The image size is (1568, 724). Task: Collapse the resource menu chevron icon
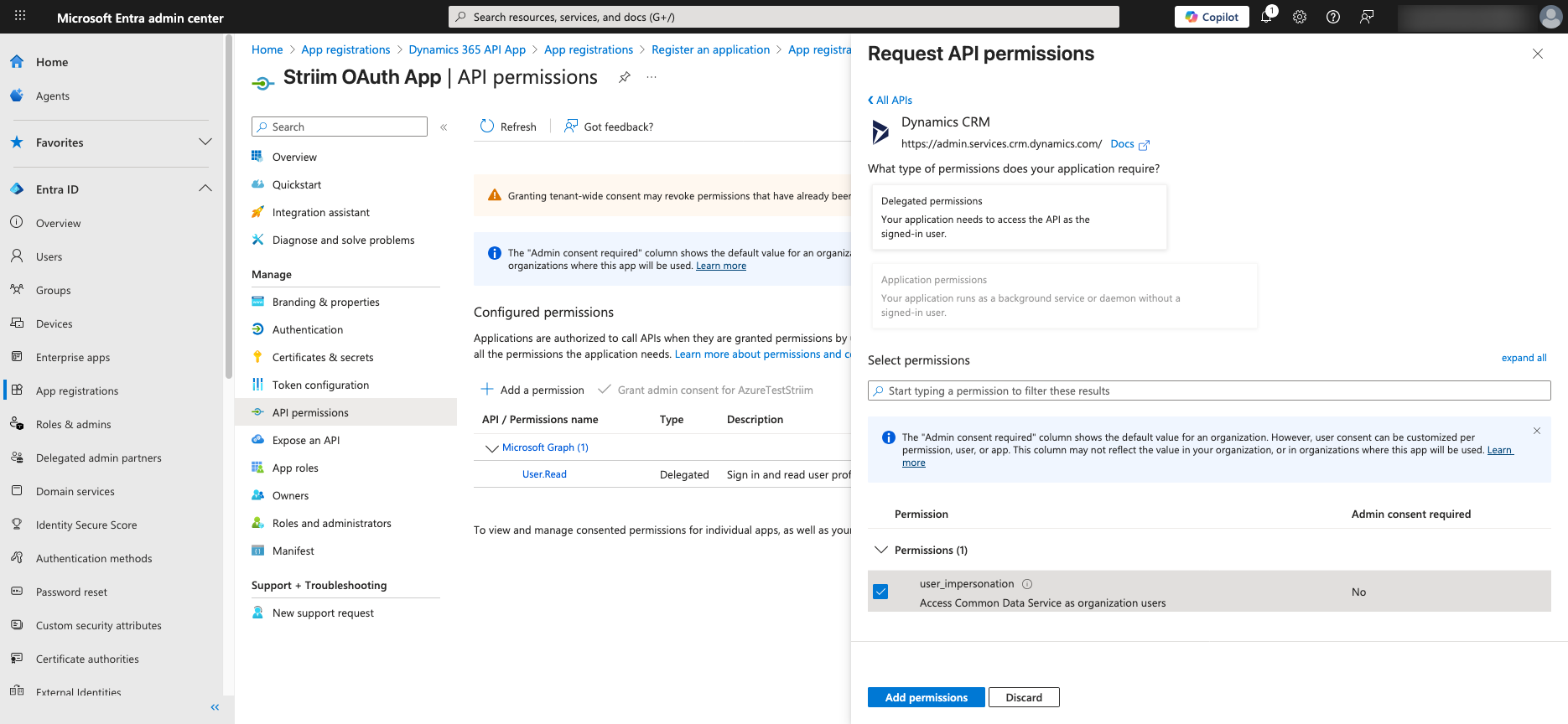pos(444,127)
